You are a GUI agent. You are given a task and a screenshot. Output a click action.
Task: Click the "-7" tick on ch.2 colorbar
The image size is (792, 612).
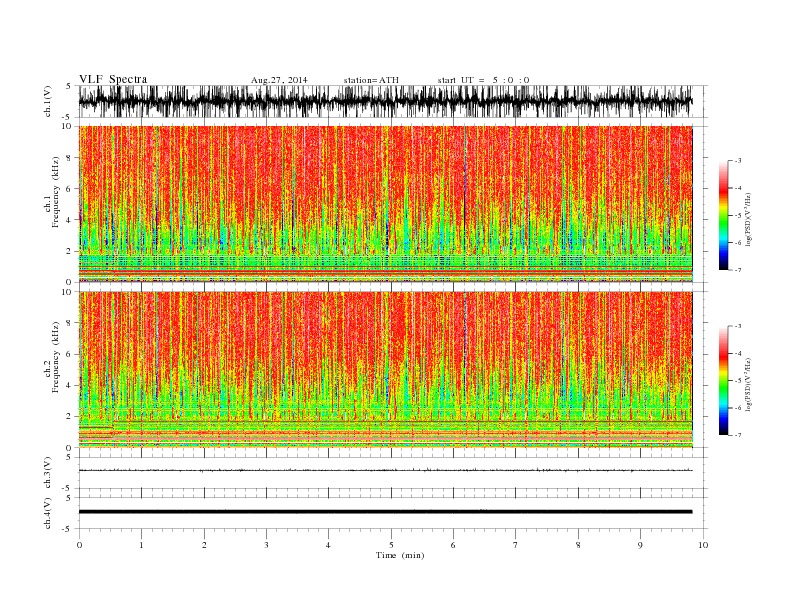(x=738, y=435)
